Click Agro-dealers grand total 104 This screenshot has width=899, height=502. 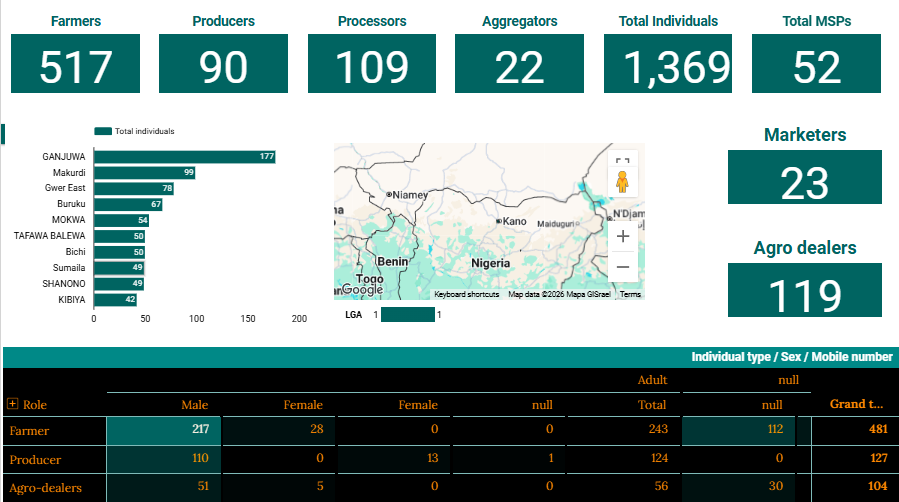pos(855,488)
